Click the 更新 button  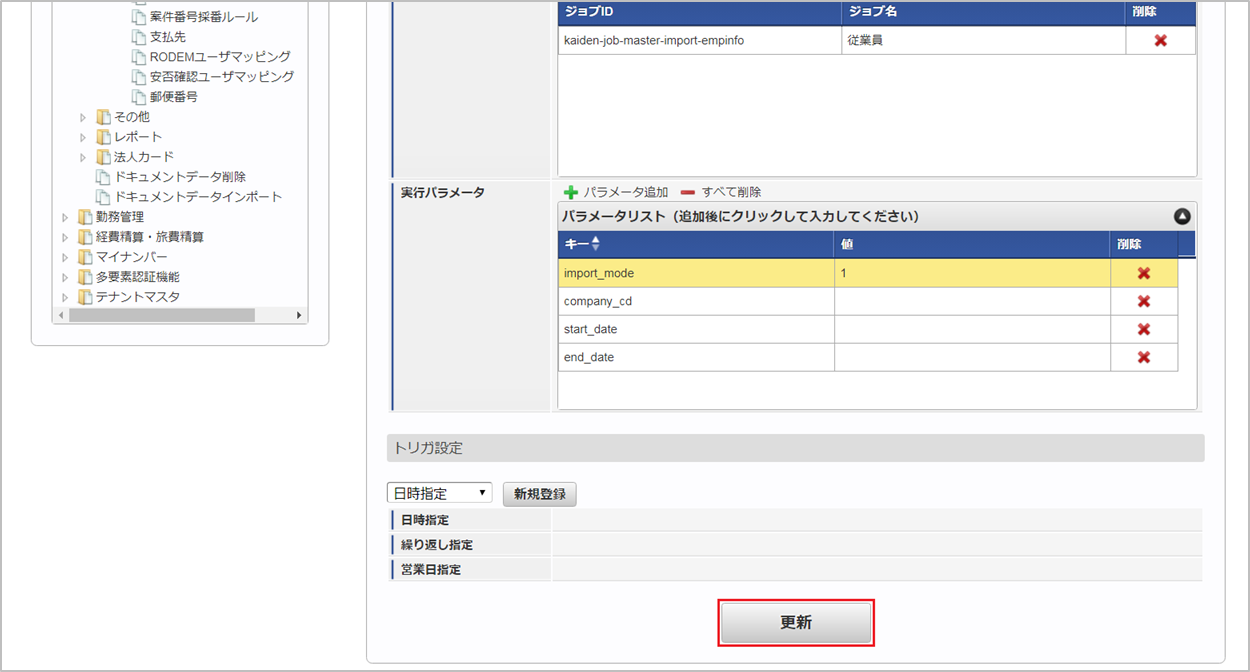click(796, 622)
